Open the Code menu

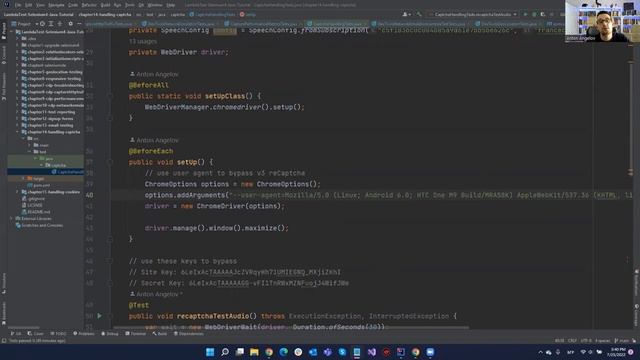[73, 5]
